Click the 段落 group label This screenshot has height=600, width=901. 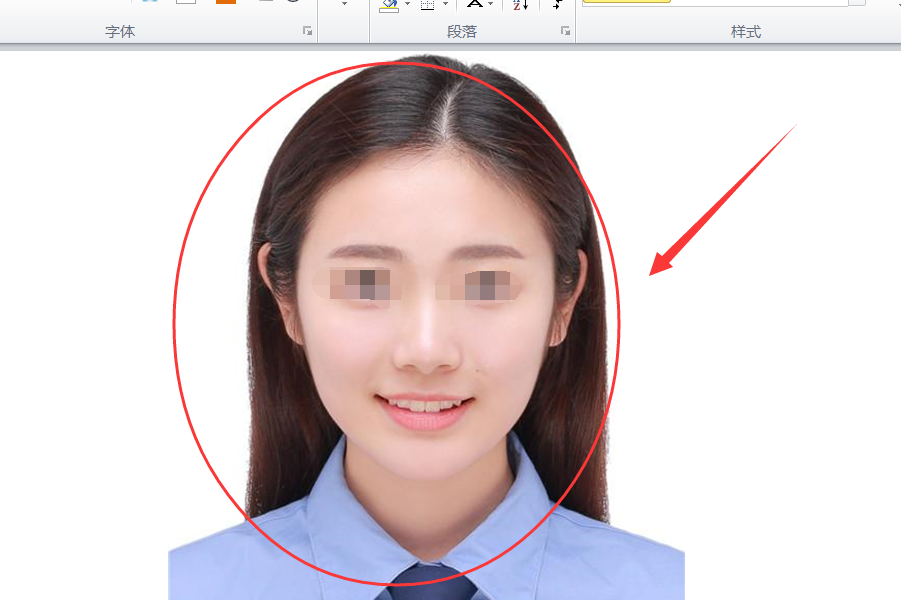[462, 32]
